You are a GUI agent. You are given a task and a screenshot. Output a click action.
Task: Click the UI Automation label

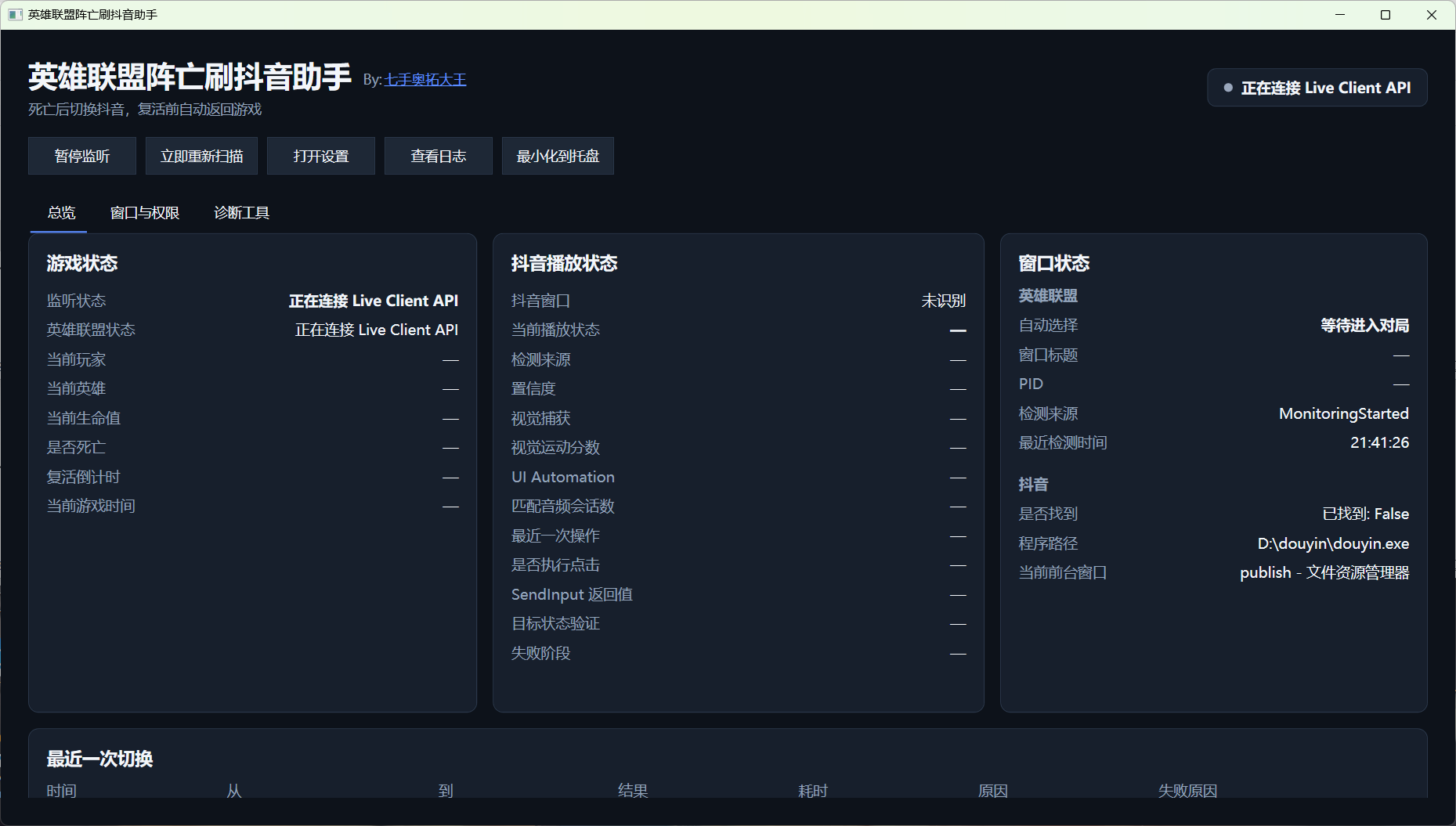tap(563, 477)
